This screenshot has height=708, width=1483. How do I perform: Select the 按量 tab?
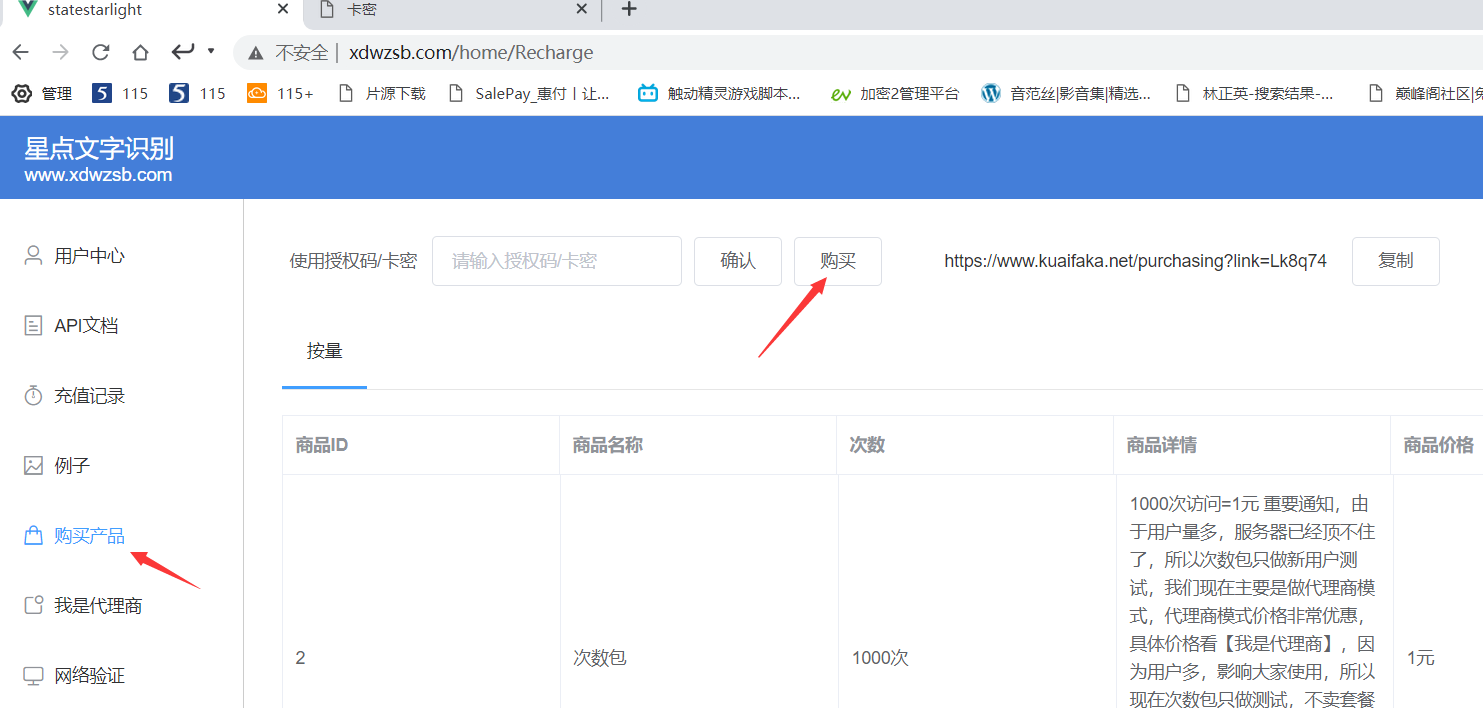coord(325,351)
